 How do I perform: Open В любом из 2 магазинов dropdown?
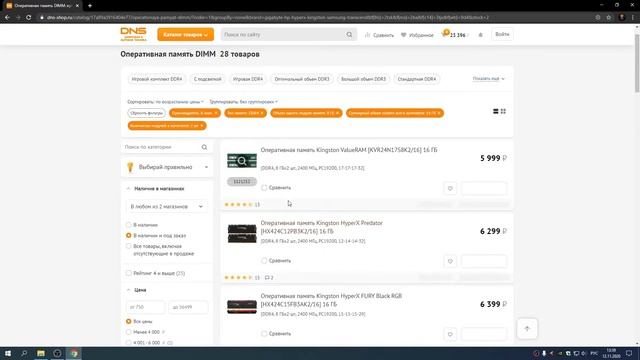point(167,207)
